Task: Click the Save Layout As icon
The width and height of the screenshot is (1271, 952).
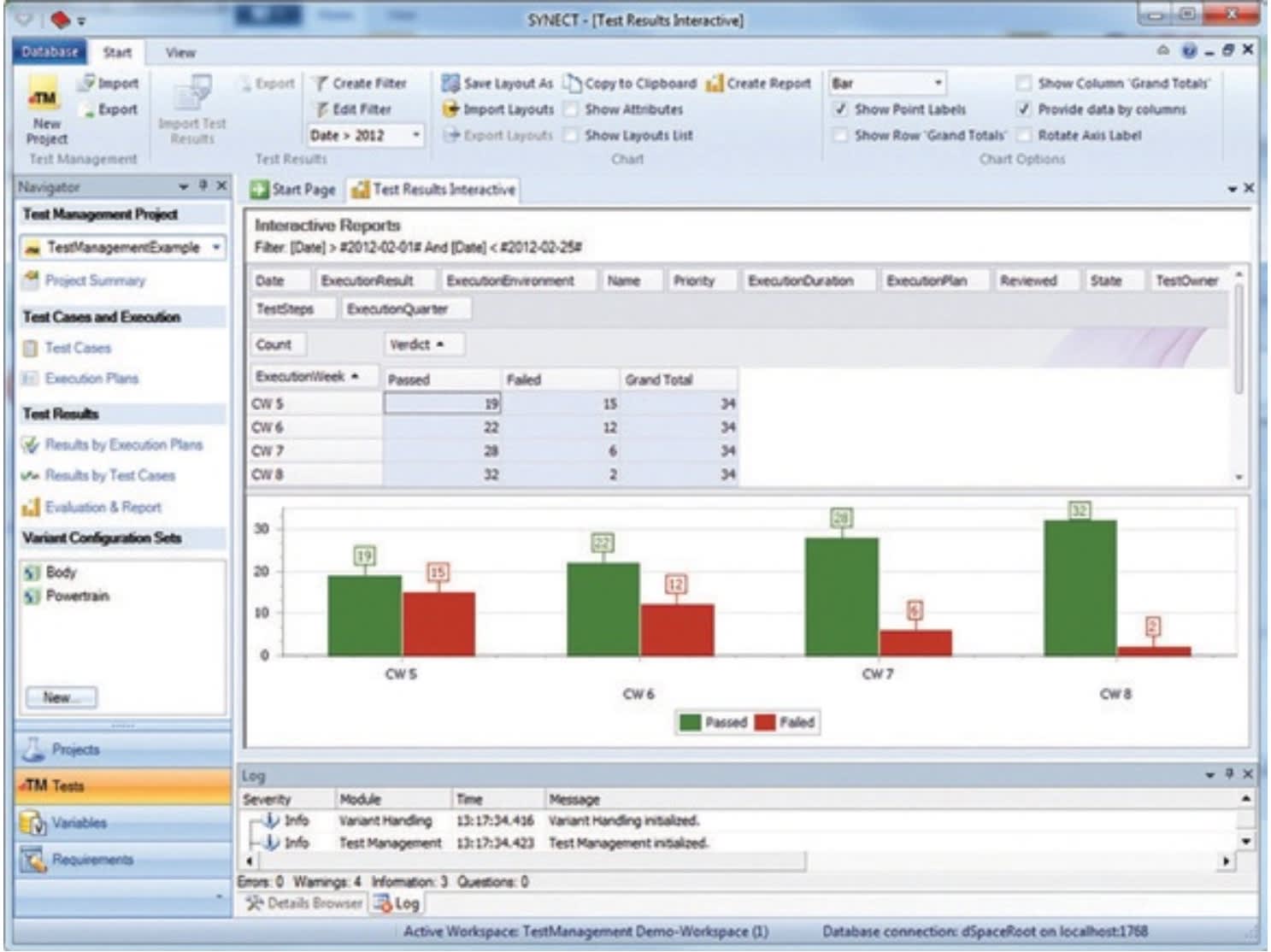Action: pyautogui.click(x=450, y=83)
